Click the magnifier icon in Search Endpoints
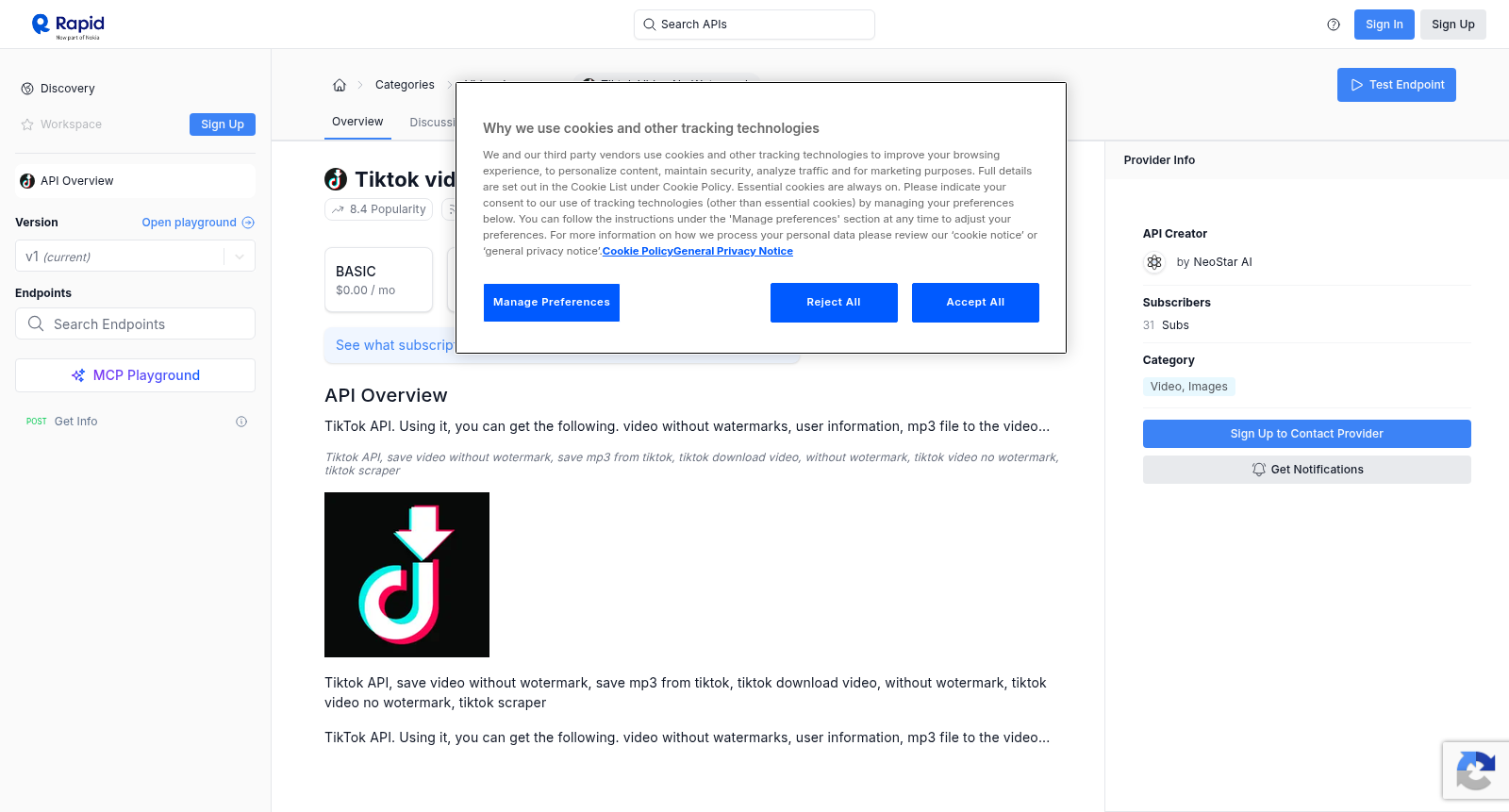The image size is (1509, 812). (x=36, y=323)
